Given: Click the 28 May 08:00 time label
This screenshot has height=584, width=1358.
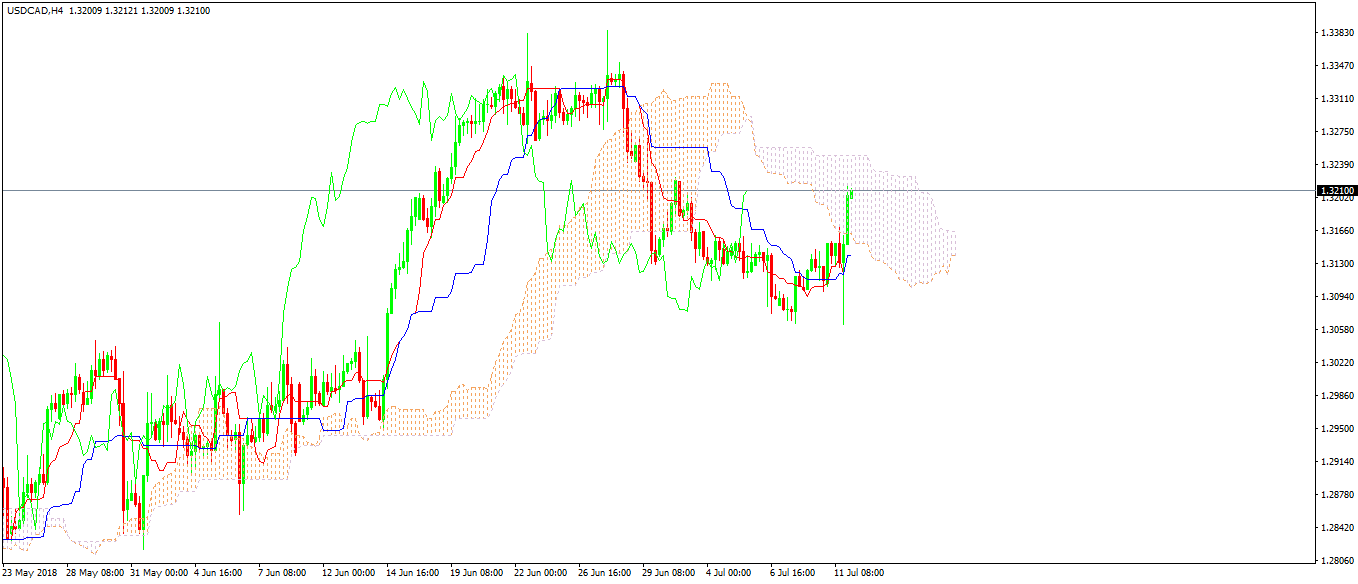Looking at the screenshot, I should tap(95, 573).
